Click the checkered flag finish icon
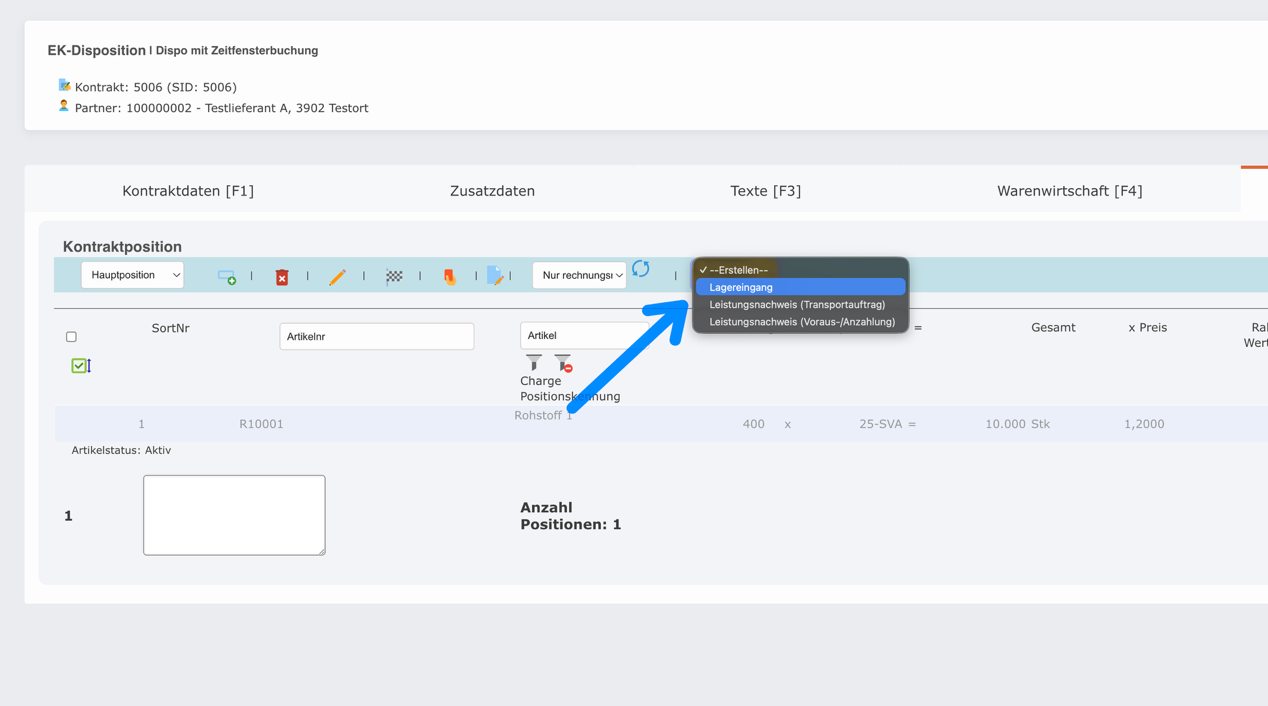The image size is (1268, 706). 394,277
